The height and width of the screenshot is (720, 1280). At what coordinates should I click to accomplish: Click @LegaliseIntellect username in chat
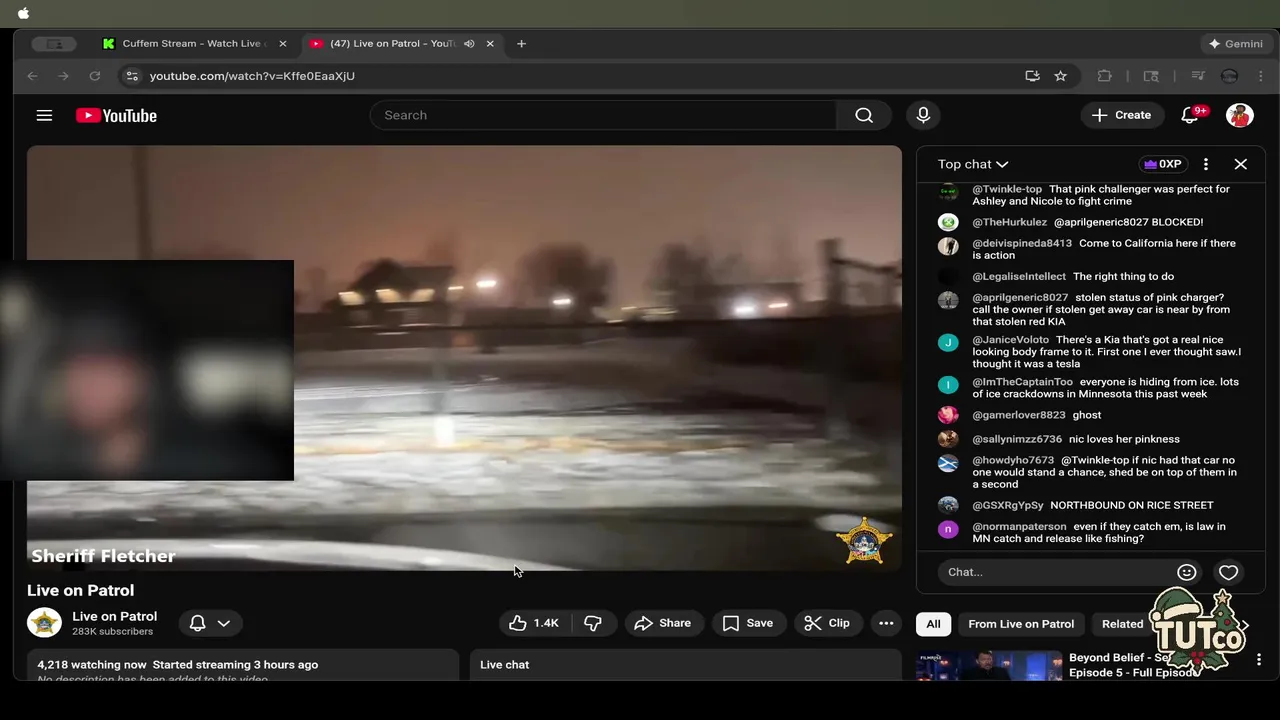(1019, 276)
